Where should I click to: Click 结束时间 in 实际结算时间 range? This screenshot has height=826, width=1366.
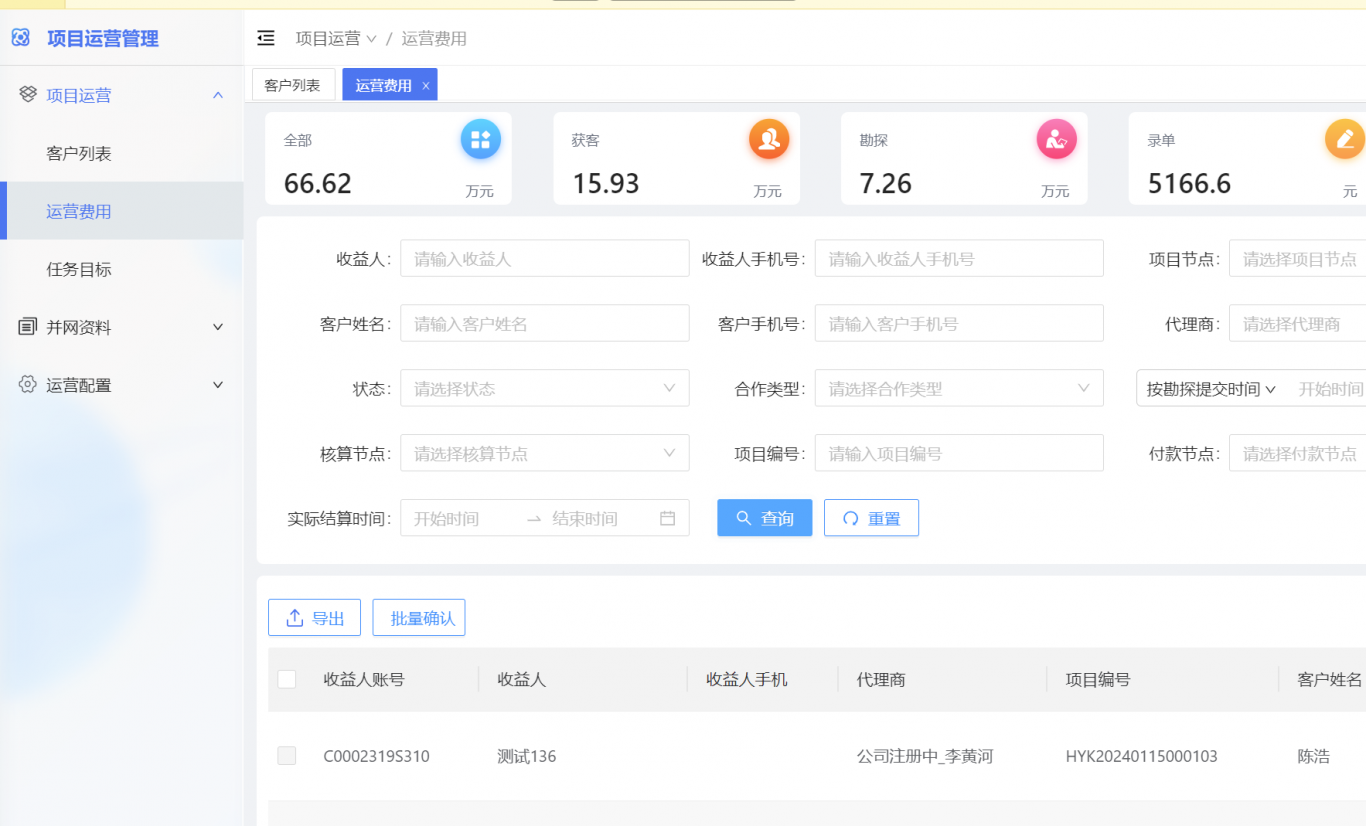tap(585, 518)
